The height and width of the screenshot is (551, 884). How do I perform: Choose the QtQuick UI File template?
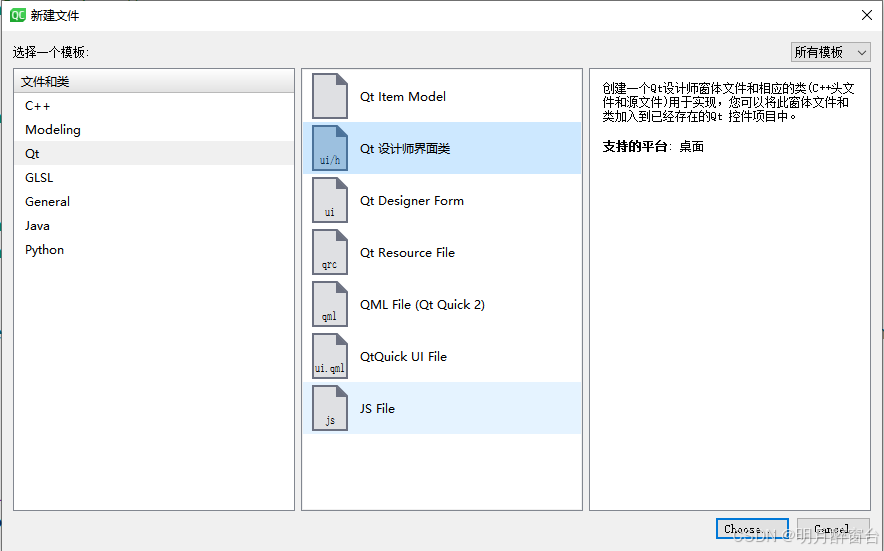coord(442,356)
